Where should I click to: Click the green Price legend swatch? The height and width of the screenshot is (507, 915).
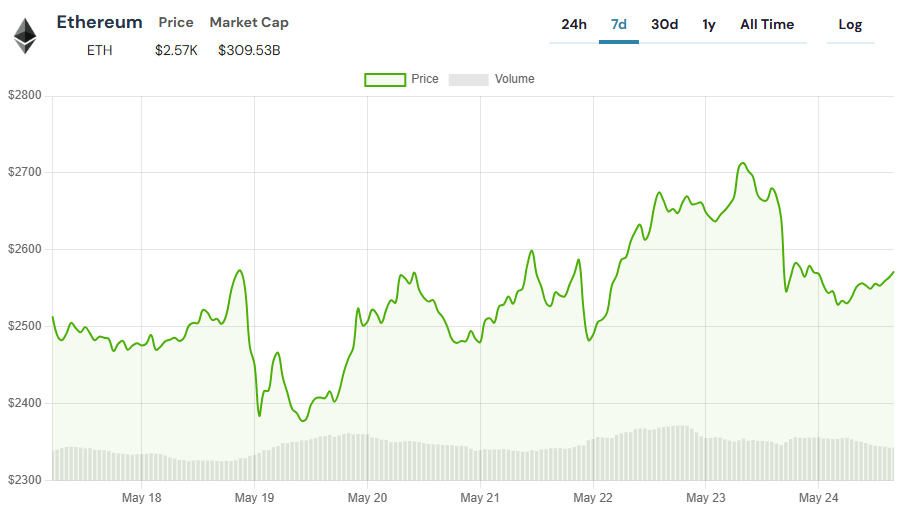(385, 79)
